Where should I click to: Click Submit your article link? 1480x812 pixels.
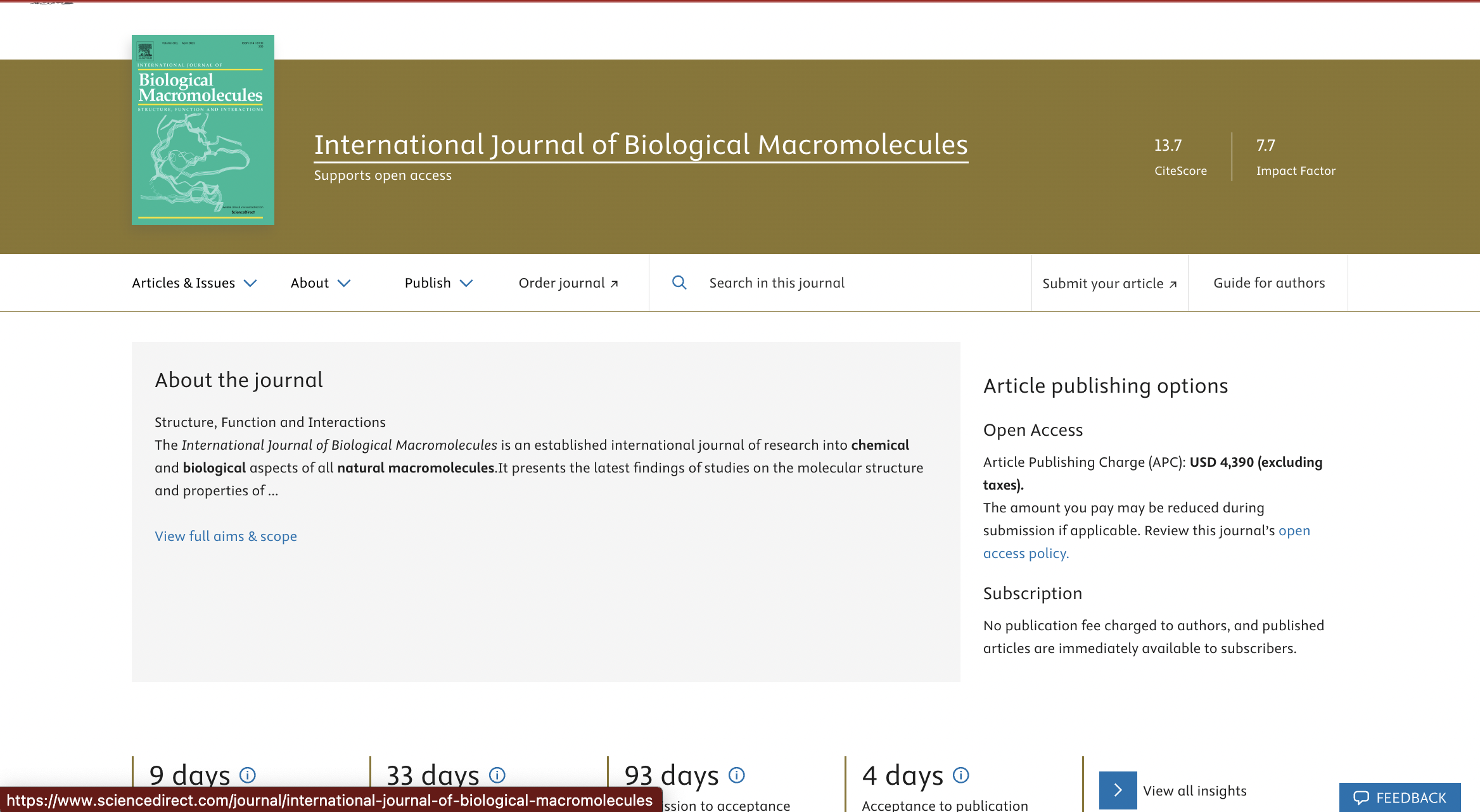(1109, 283)
